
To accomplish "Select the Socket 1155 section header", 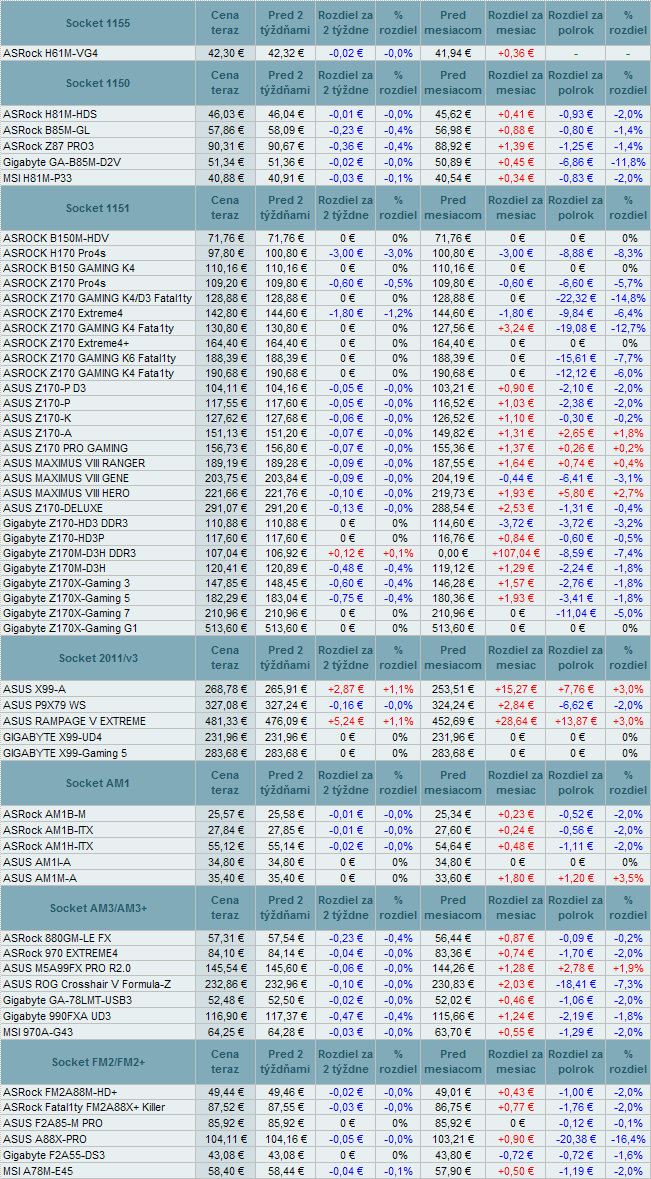I will tap(98, 23).
